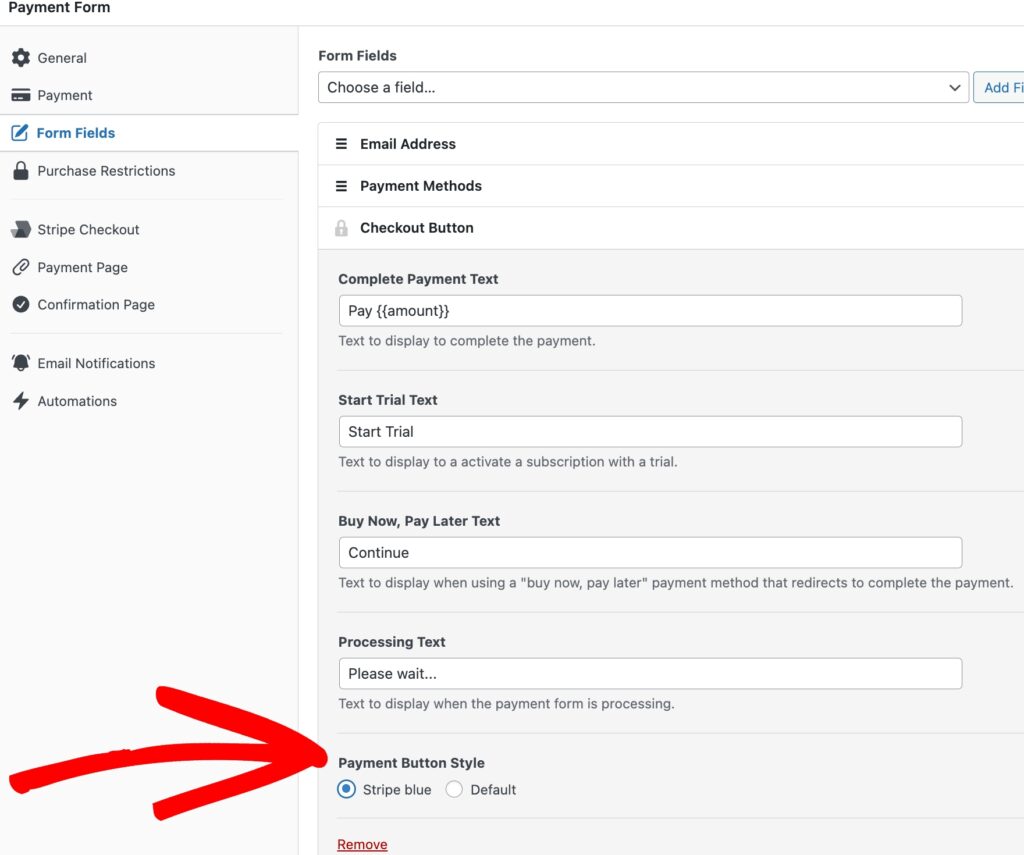Click the Automations lightning bolt icon

click(x=20, y=401)
